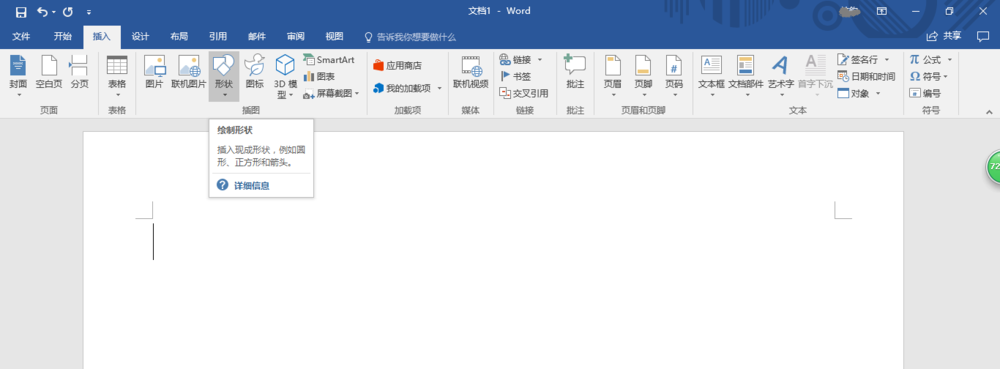Add a 批注 comment
1000x369 pixels.
(x=575, y=71)
